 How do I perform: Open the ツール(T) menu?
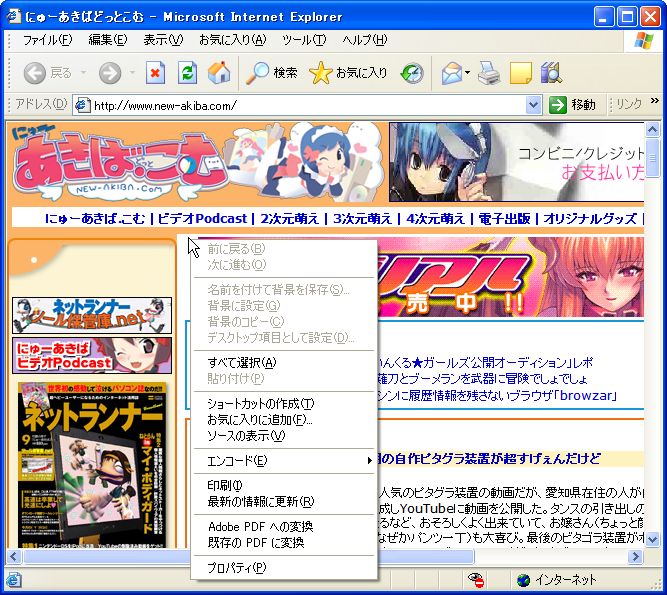pyautogui.click(x=304, y=40)
